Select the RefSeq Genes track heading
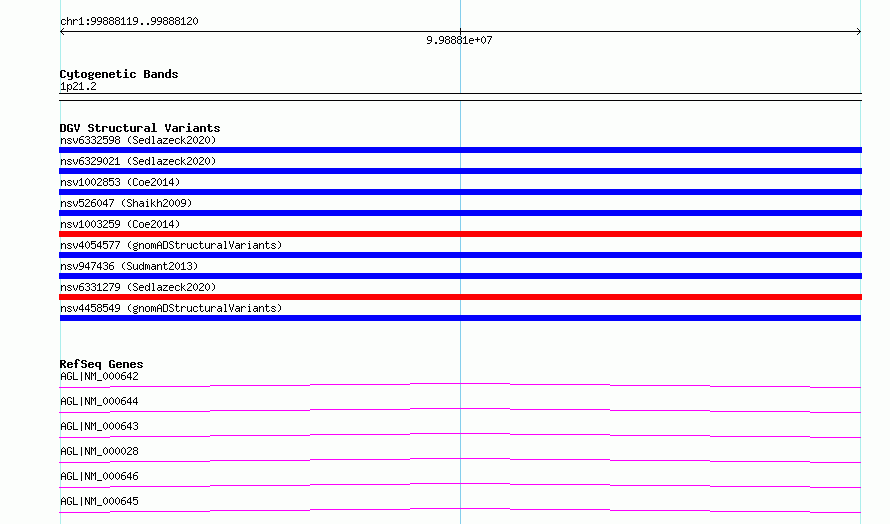The image size is (890, 524). [x=101, y=364]
